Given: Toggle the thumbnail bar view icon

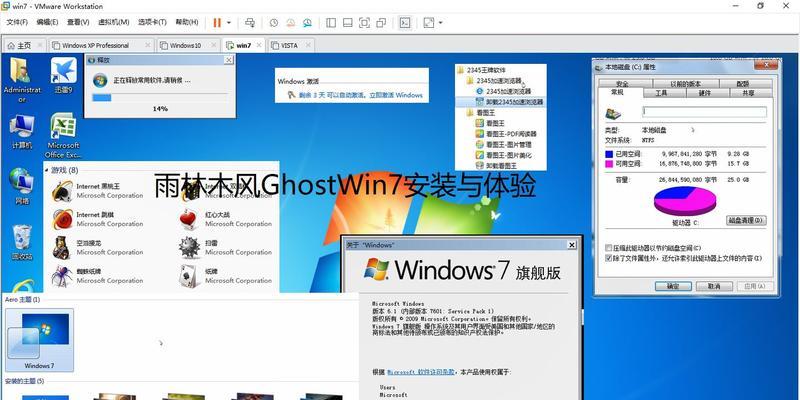Looking at the screenshot, I should tap(347, 22).
